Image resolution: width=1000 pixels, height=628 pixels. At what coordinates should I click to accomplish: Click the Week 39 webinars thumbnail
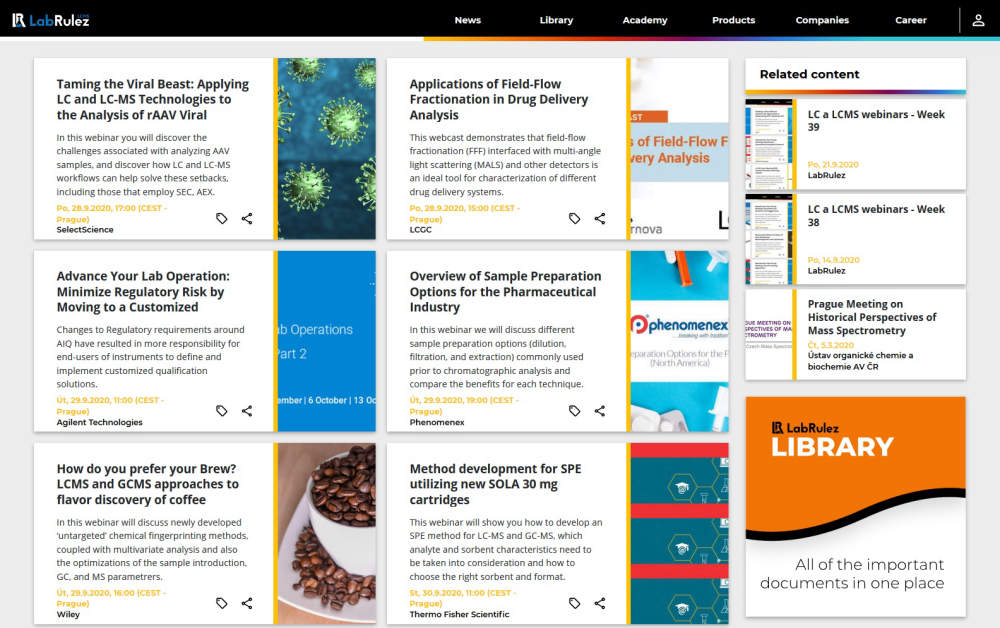pyautogui.click(x=768, y=144)
